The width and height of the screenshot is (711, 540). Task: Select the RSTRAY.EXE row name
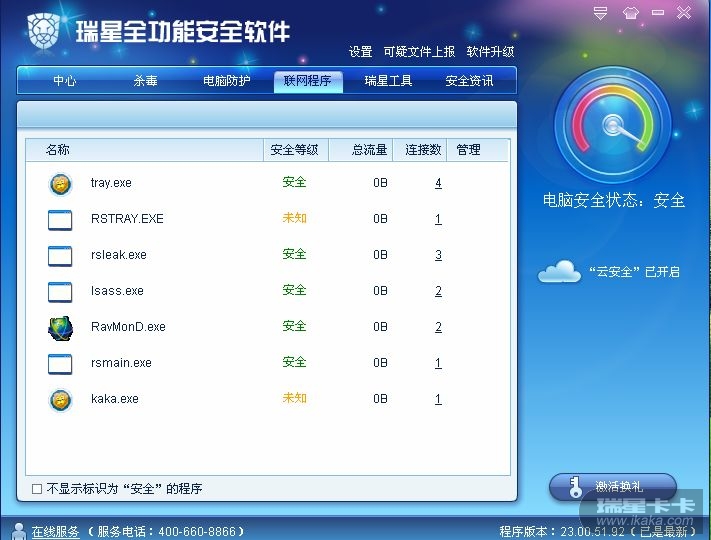(127, 219)
